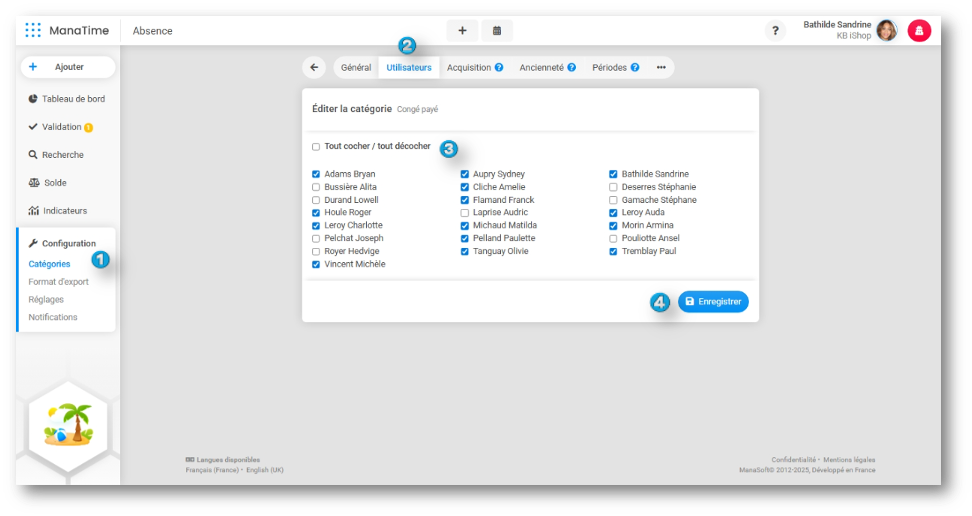Switch to the Général tab
Screen dimensions: 972x516
pos(356,68)
